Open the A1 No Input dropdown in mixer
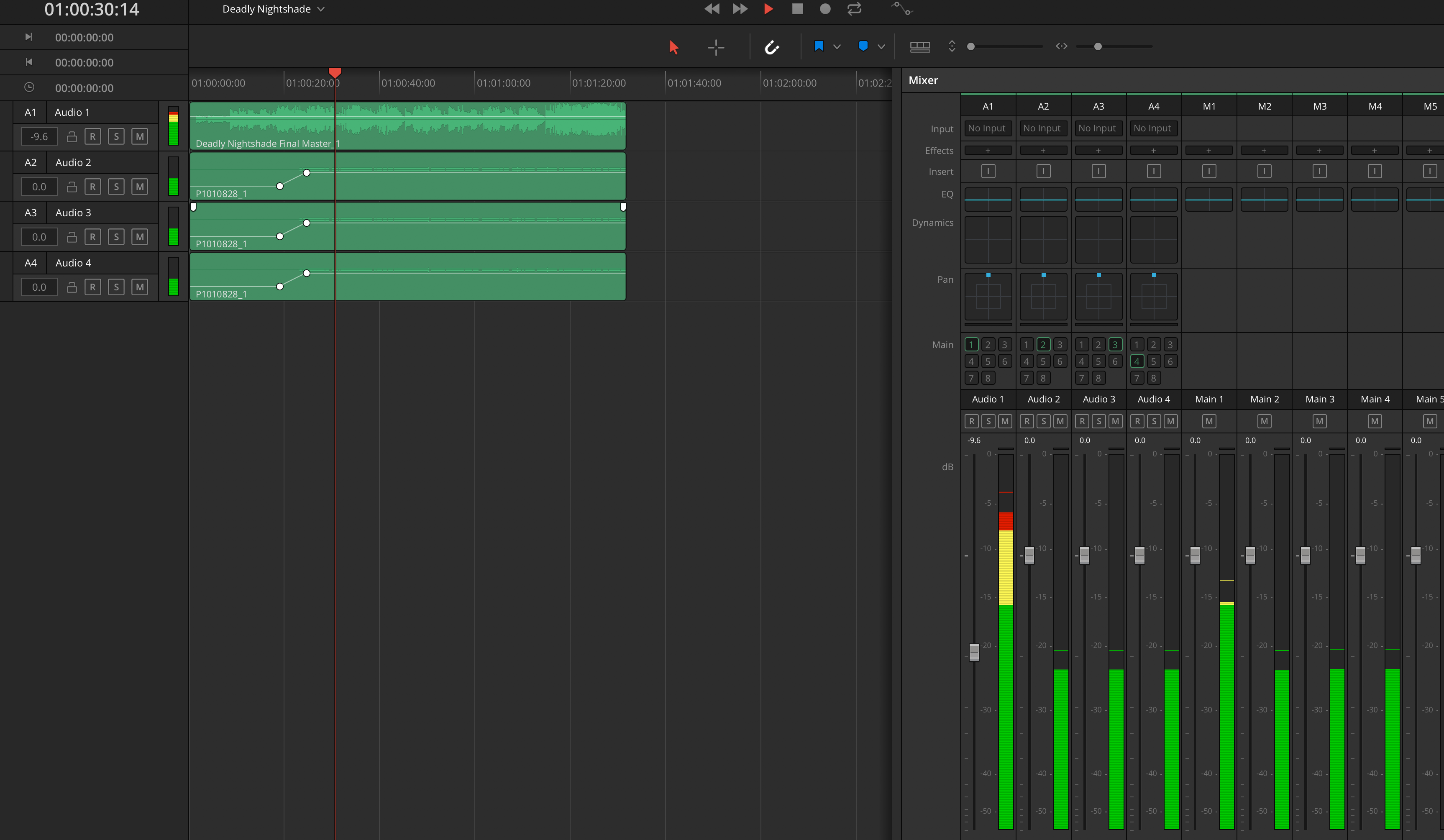1444x840 pixels. pyautogui.click(x=988, y=128)
